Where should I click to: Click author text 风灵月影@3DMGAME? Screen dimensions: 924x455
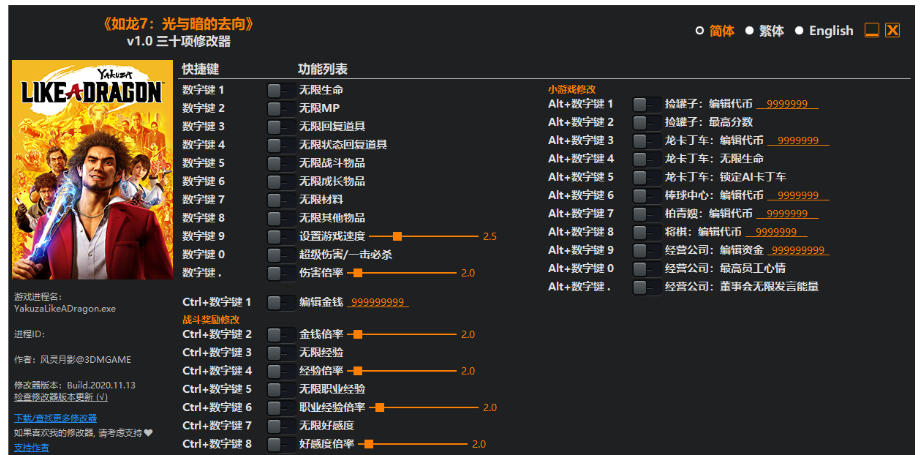coord(85,360)
